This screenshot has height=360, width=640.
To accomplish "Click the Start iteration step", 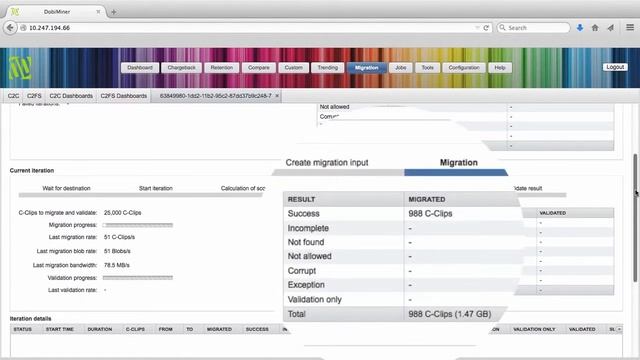I will point(156,189).
